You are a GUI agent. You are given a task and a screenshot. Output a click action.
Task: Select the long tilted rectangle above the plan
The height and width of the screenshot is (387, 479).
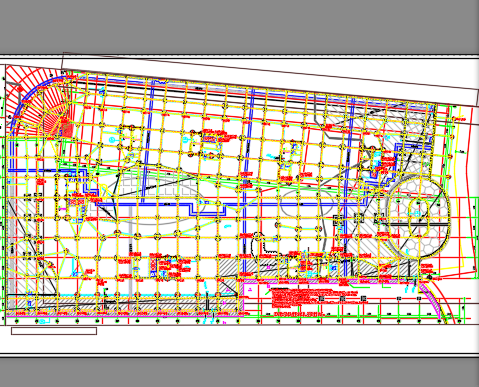tap(270, 79)
